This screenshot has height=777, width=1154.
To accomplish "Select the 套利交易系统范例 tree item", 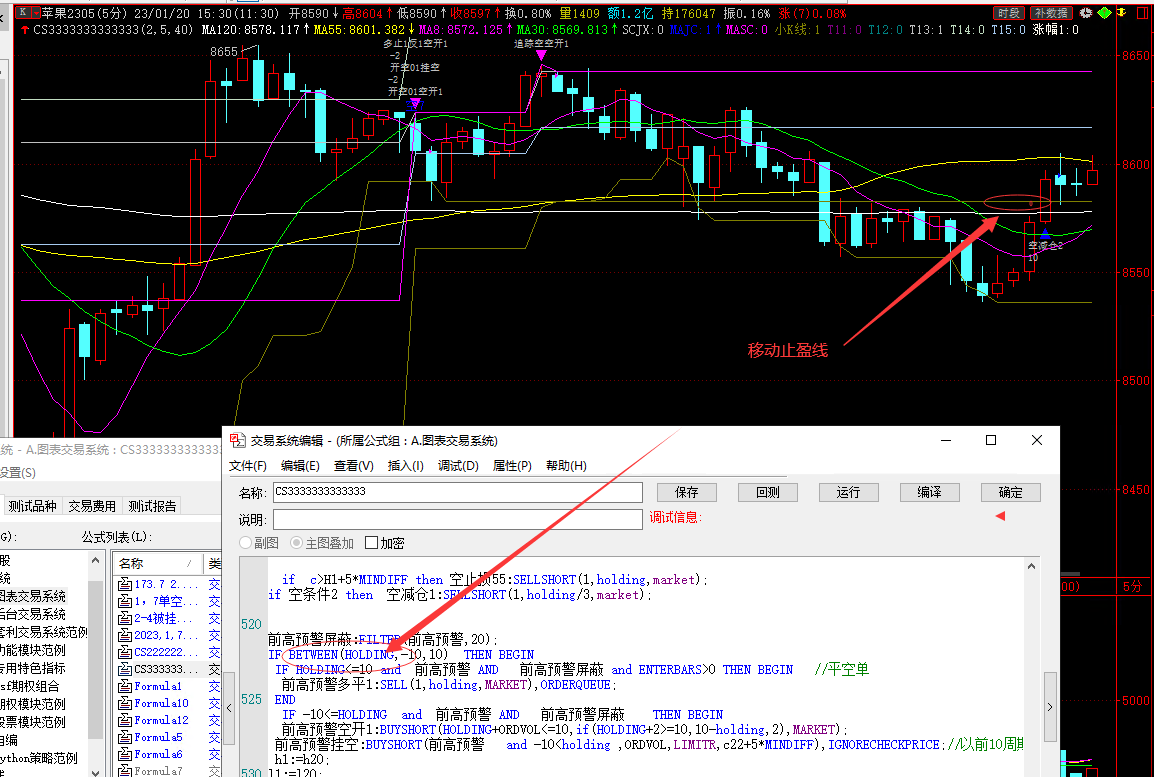I will (43, 632).
